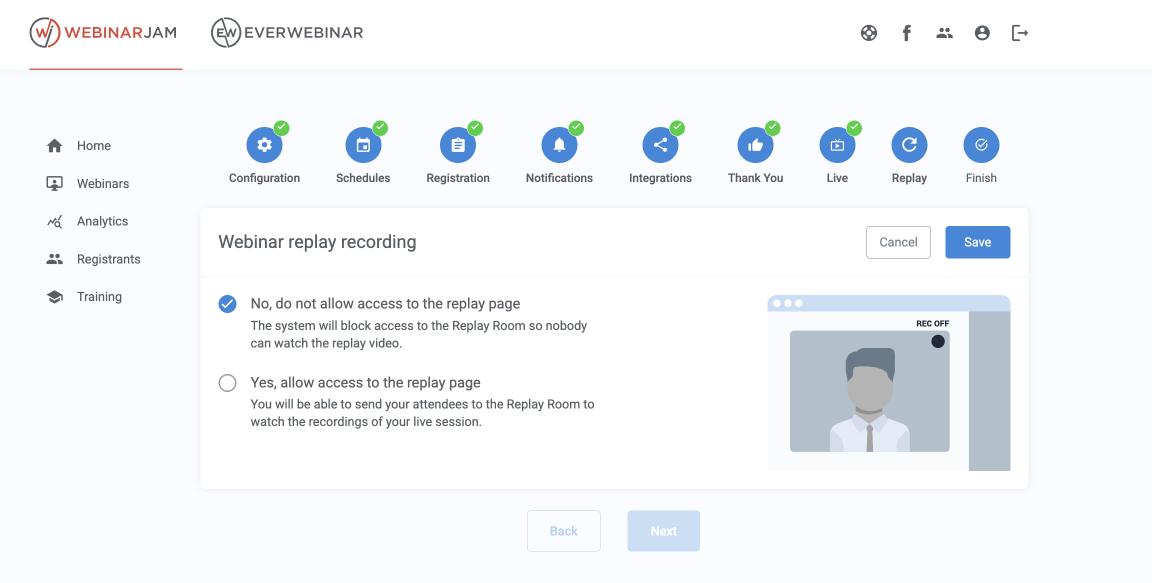Select 'Yes, allow access to replay page'
Screen dimensions: 1152x583
228,383
